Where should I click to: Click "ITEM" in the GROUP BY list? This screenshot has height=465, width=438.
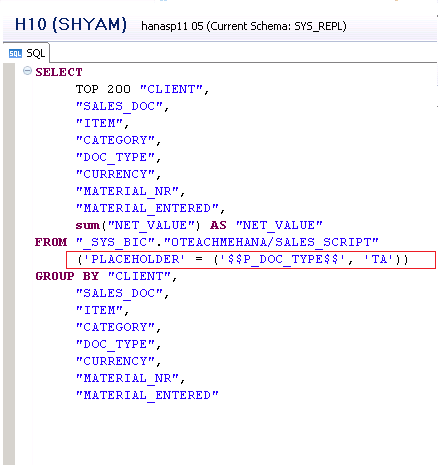coord(99,310)
